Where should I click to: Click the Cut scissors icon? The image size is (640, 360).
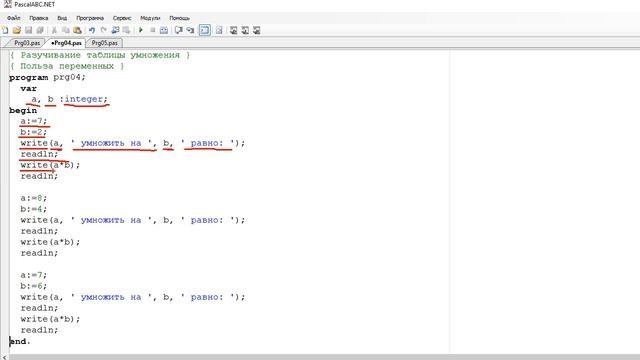point(54,30)
